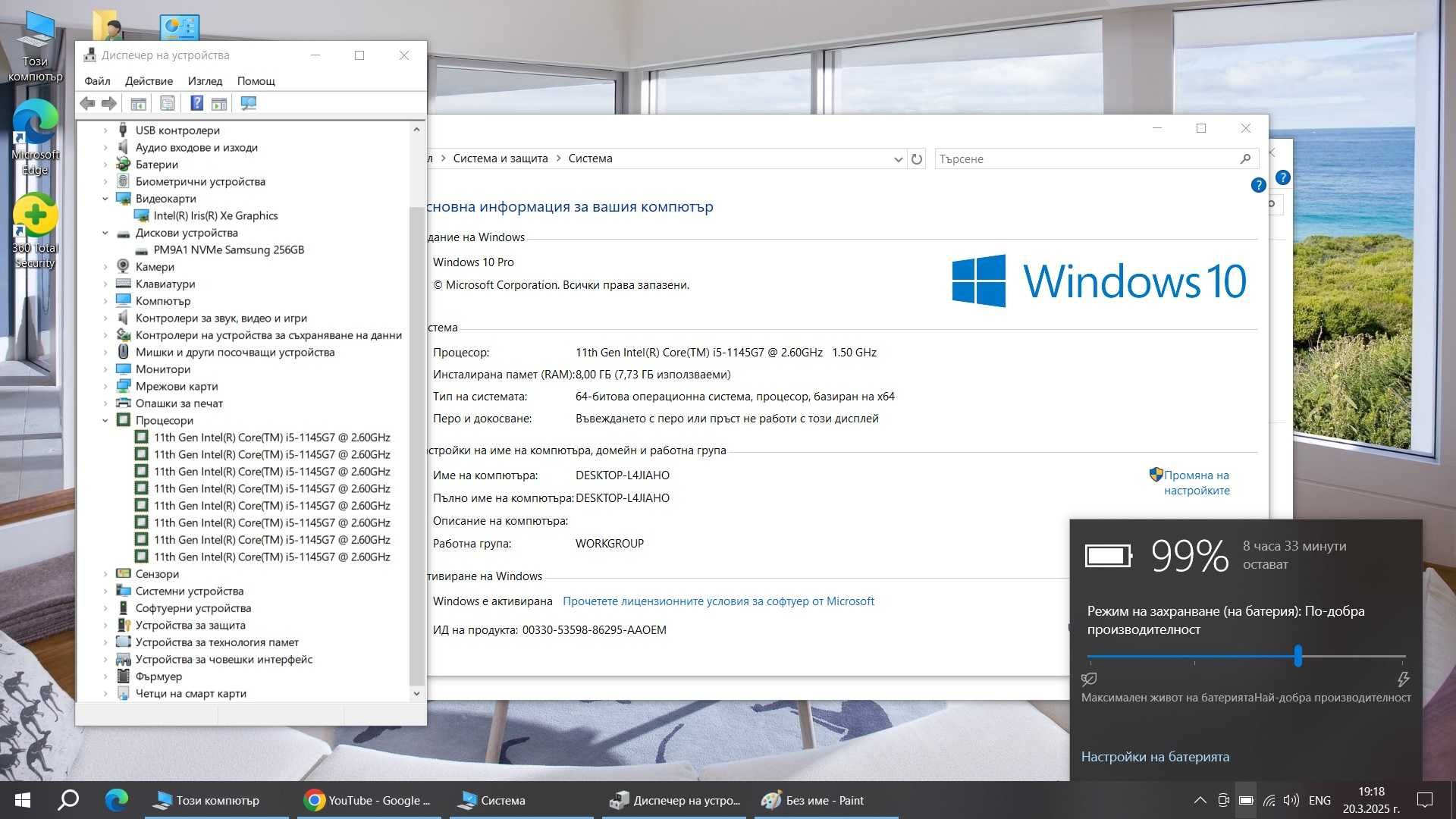Launch Edge from the taskbar
This screenshot has height=819, width=1456.
click(116, 800)
